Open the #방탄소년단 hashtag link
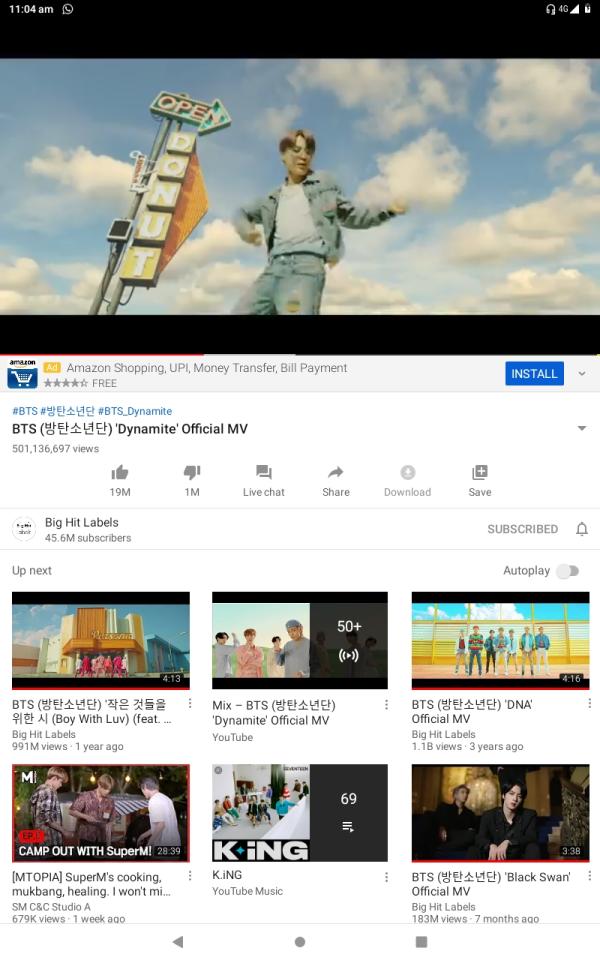Image resolution: width=600 pixels, height=960 pixels. point(68,411)
